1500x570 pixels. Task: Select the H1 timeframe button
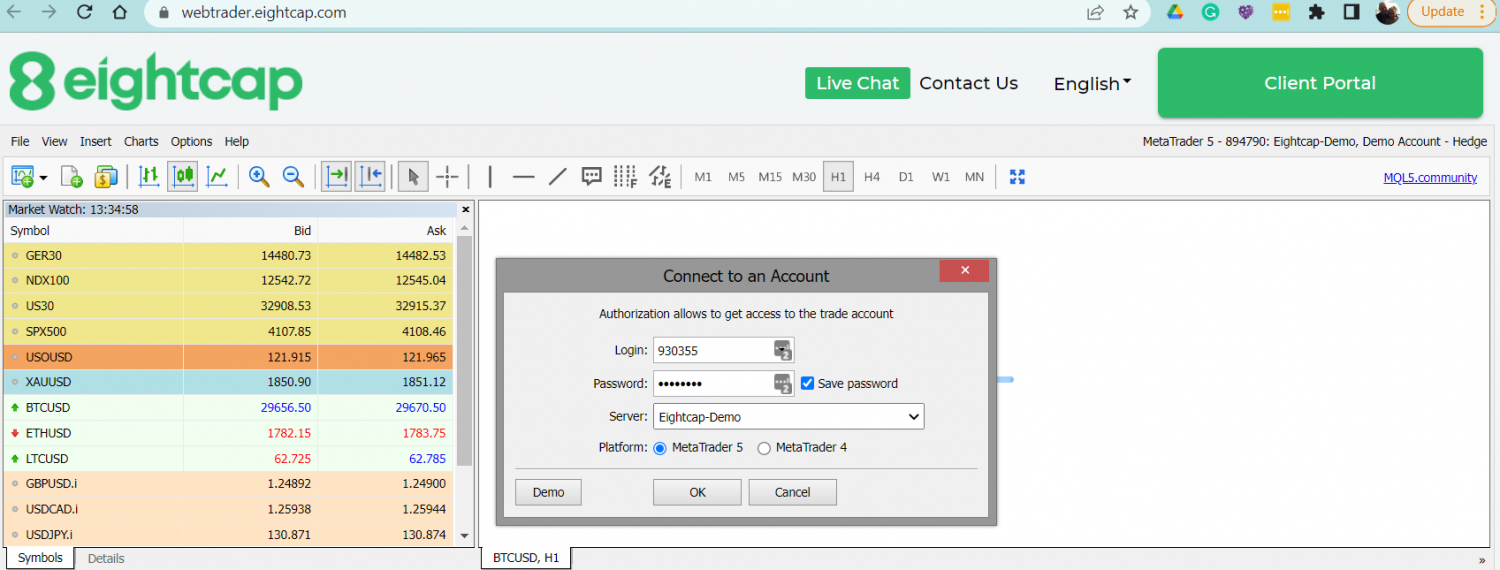tap(838, 177)
